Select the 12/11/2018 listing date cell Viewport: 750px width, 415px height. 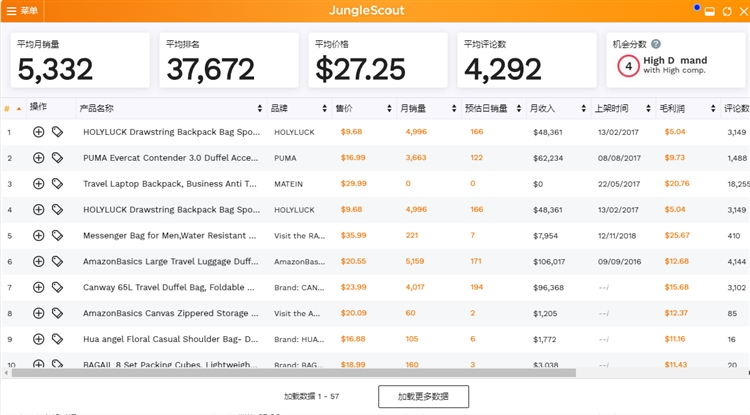617,236
